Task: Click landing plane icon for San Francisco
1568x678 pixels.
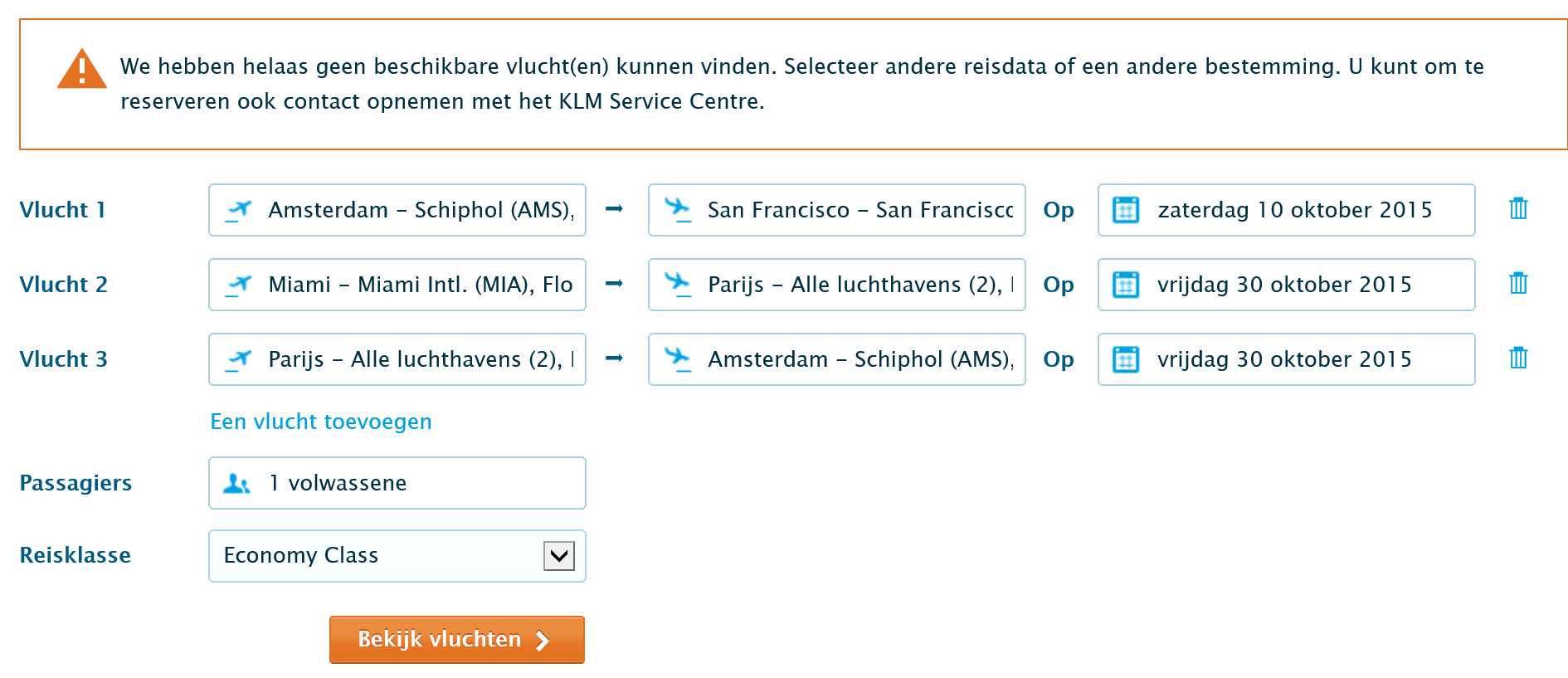Action: click(x=678, y=210)
